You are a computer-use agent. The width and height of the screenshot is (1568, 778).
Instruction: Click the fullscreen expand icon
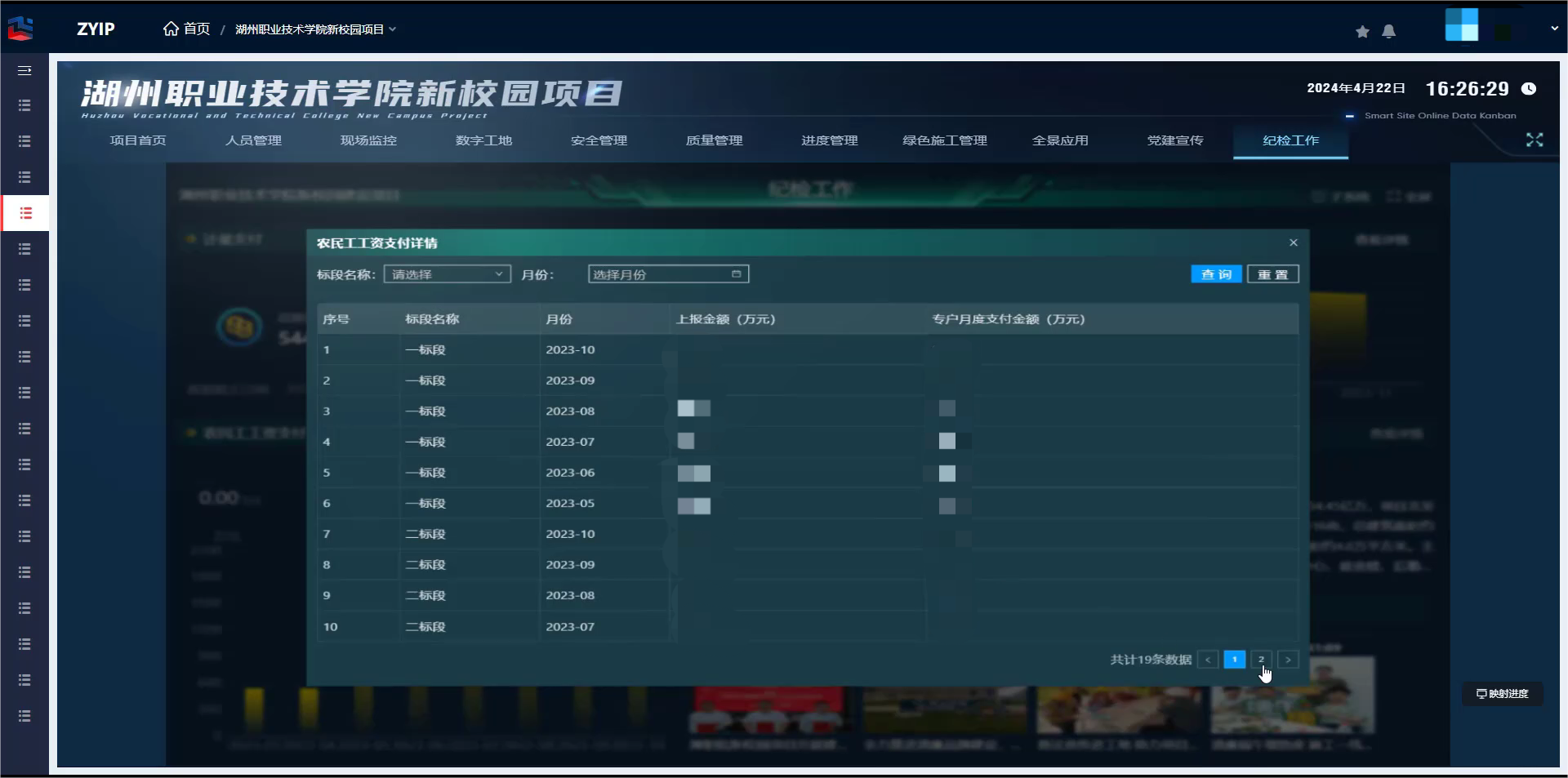[1535, 140]
